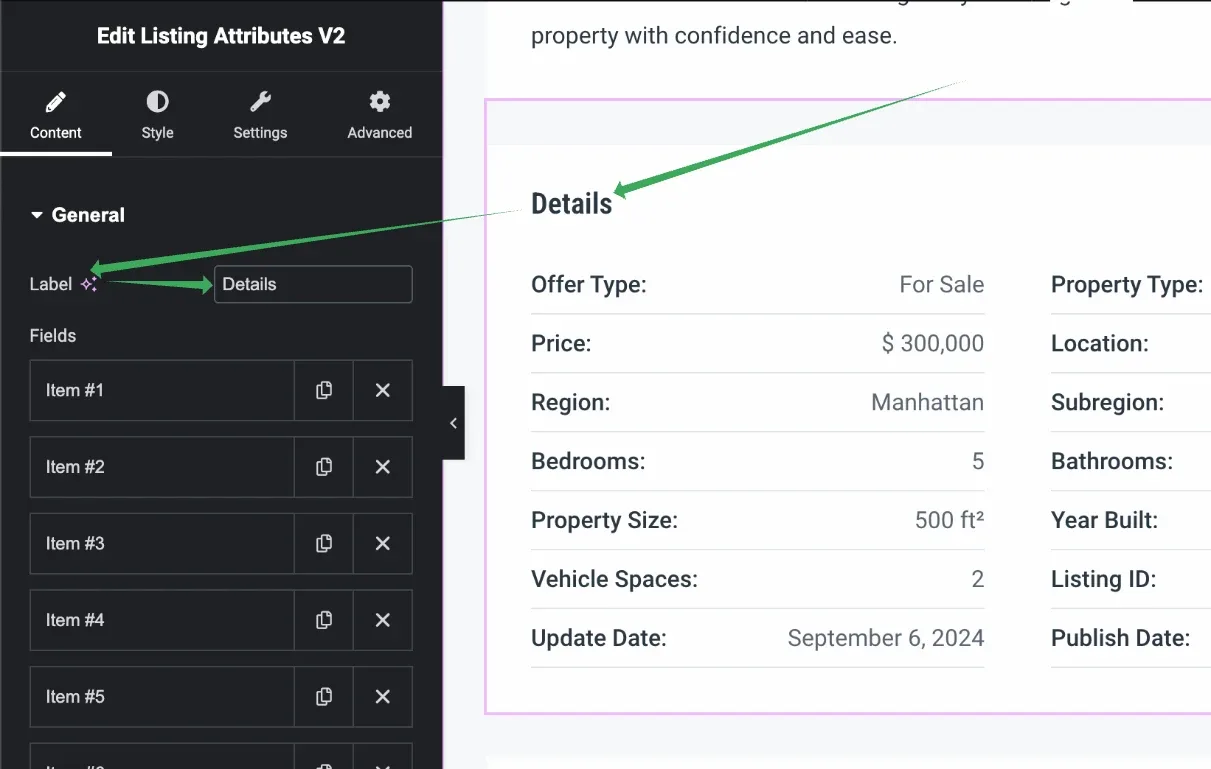Switch to the Style tab
1211x769 pixels.
157,115
